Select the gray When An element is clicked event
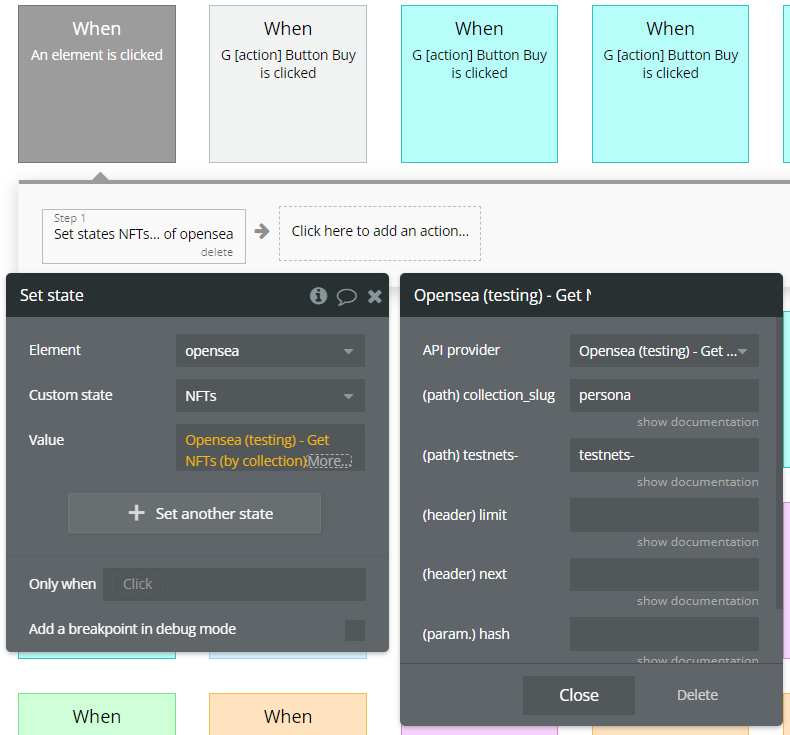790x735 pixels. (97, 84)
